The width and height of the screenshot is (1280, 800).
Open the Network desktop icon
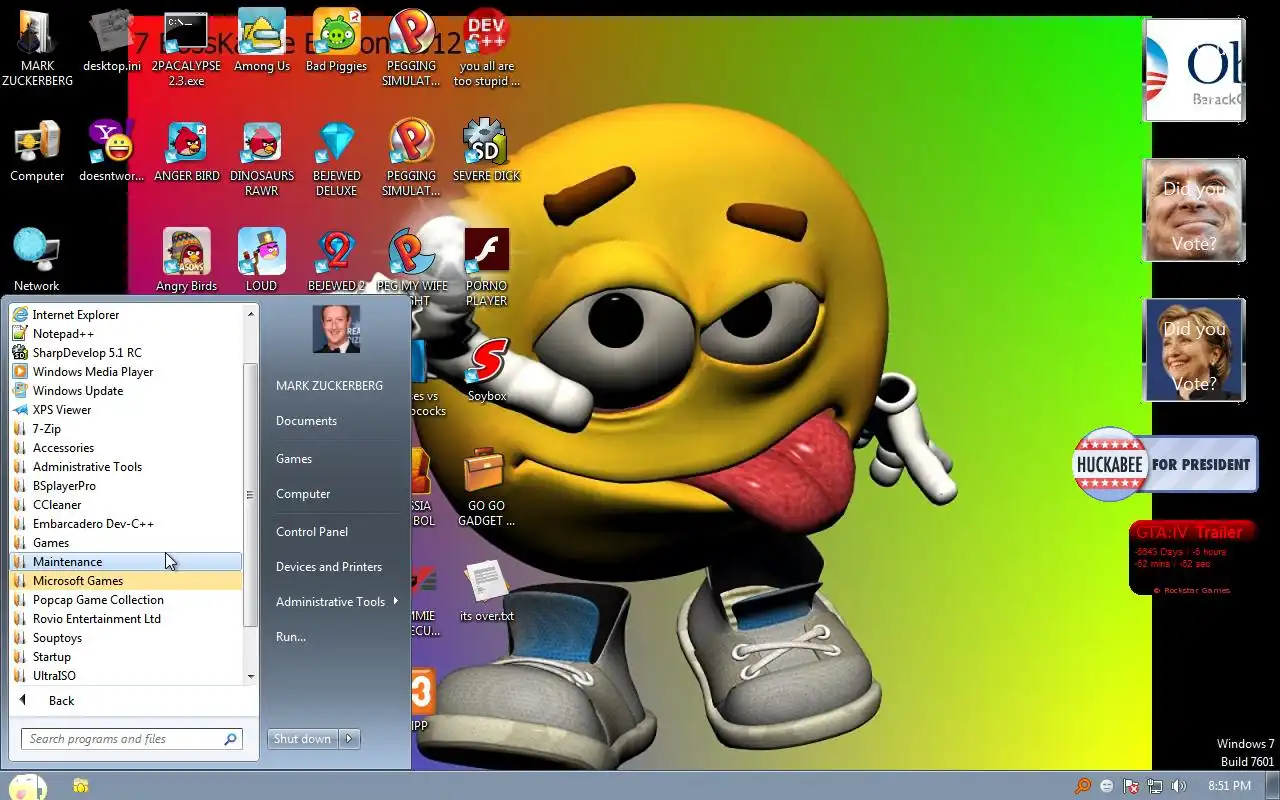(37, 260)
